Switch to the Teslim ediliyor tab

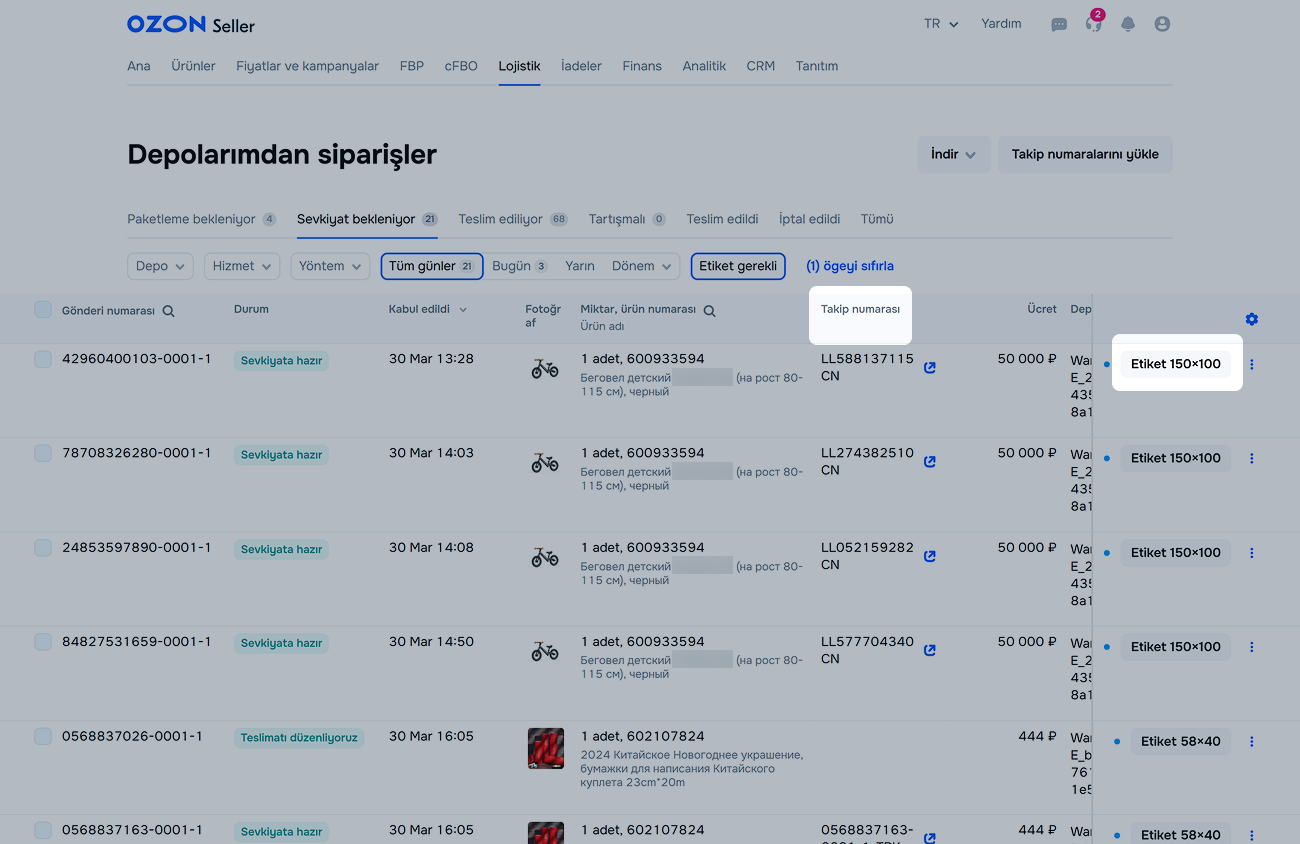point(500,219)
